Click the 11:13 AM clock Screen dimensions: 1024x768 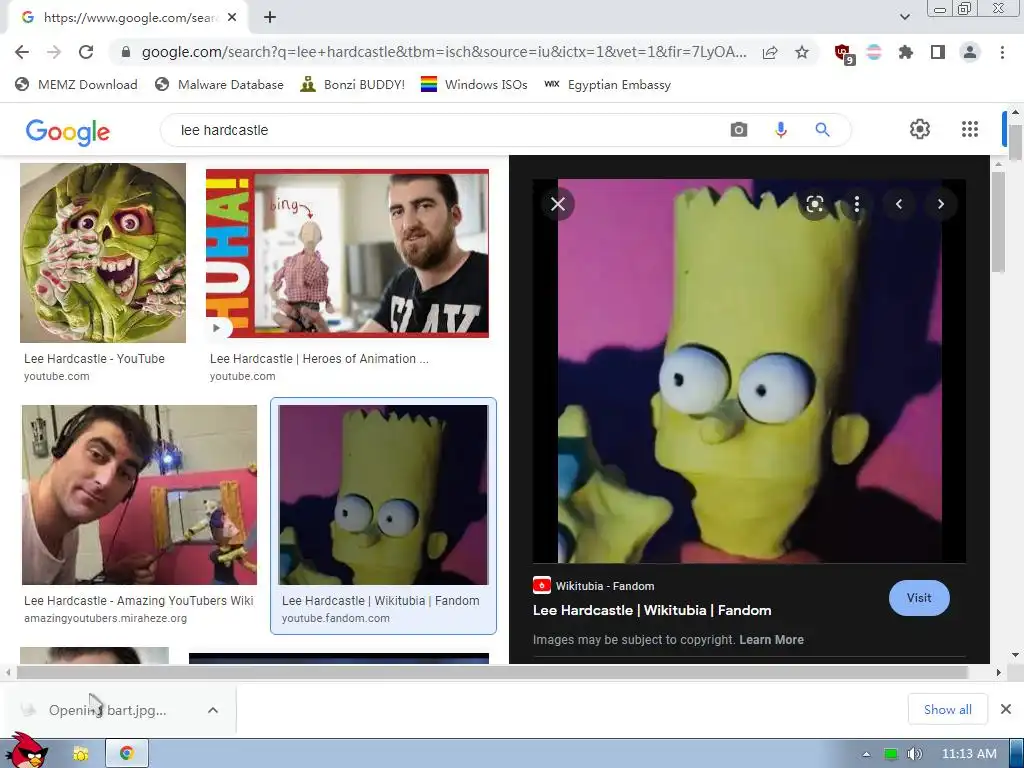(969, 754)
